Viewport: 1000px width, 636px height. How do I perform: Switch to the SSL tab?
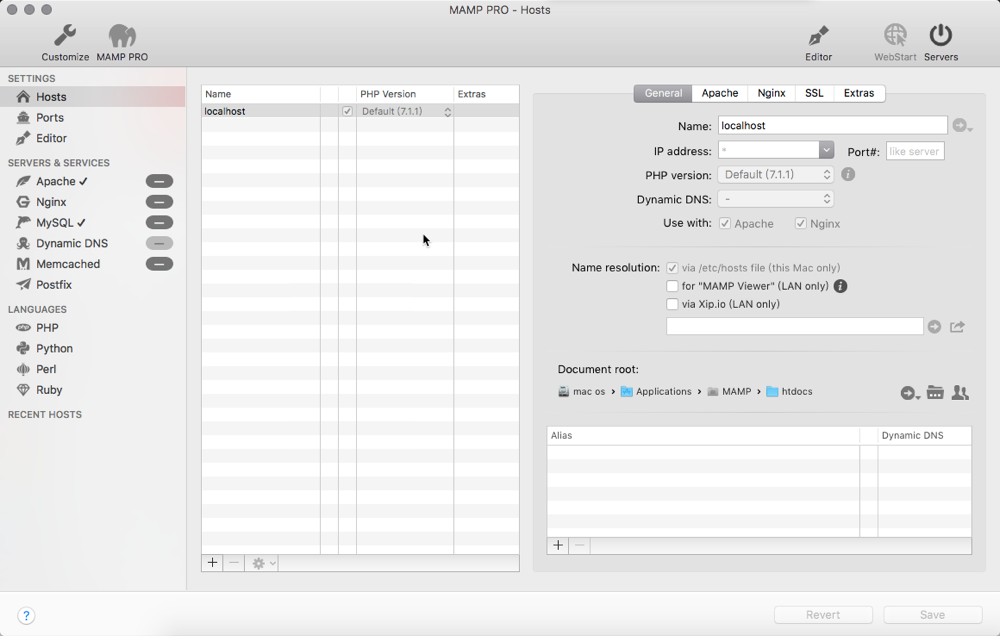point(814,92)
